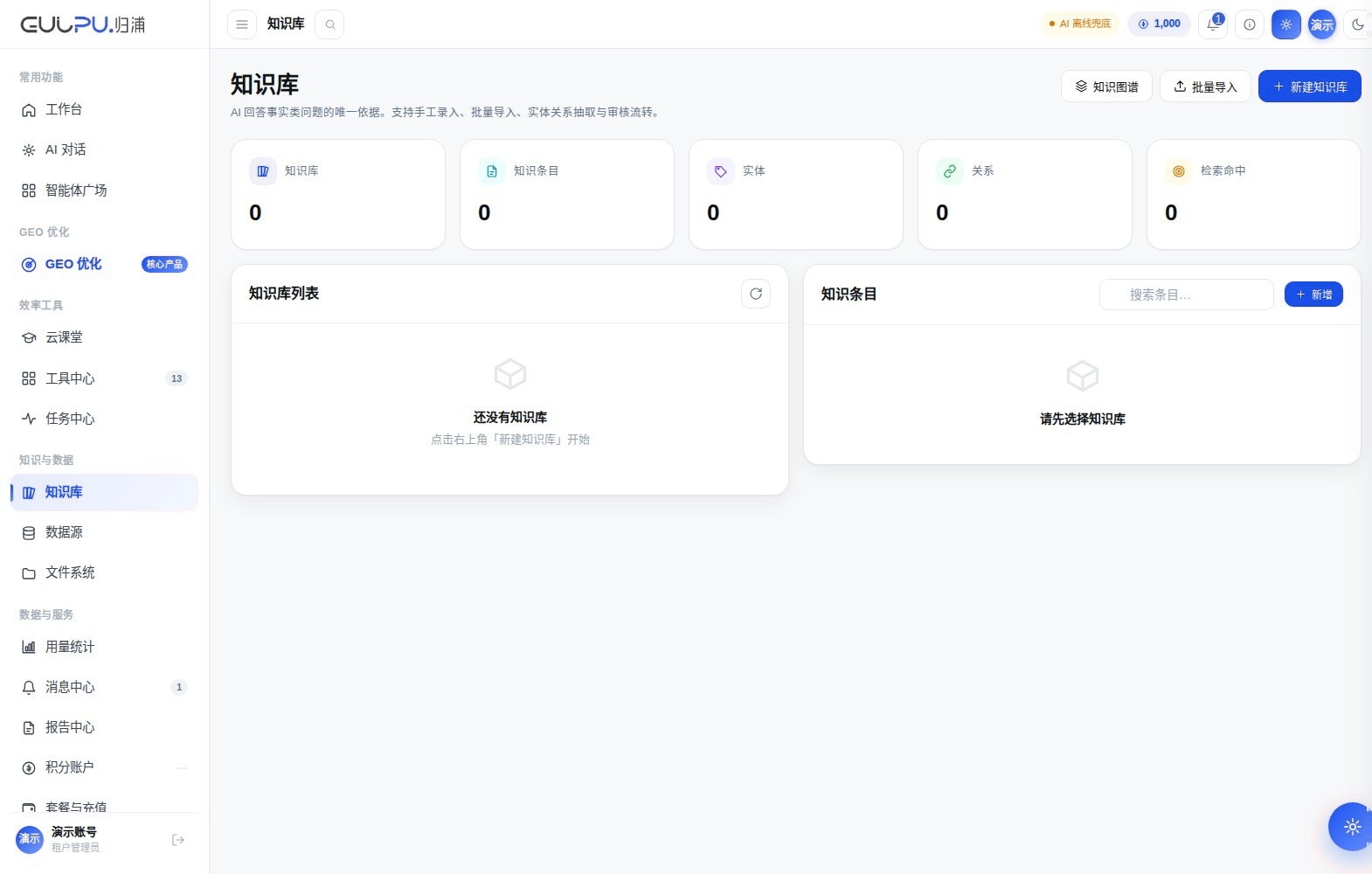Open 用量统计 in the sidebar
Screen dimensions: 1372x874
click(105, 647)
